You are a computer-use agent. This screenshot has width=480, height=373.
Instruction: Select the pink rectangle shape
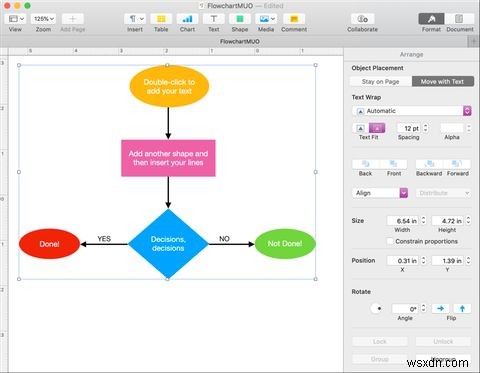pyautogui.click(x=168, y=158)
